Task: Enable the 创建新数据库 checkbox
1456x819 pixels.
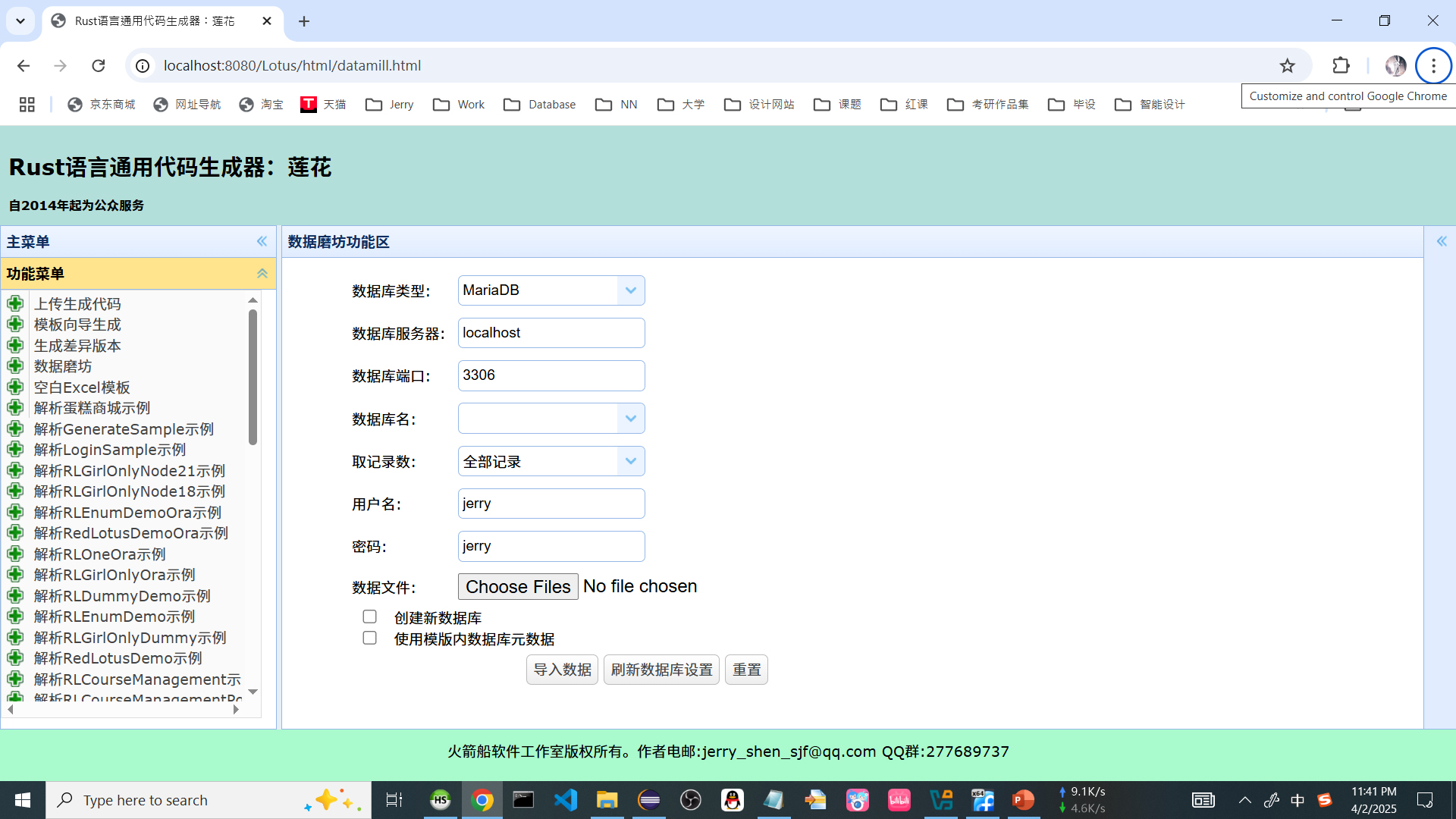Action: (x=369, y=617)
